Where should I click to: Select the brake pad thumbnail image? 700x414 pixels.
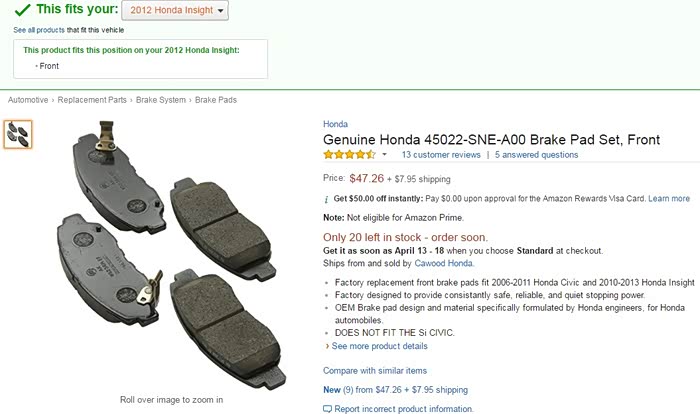tap(18, 134)
